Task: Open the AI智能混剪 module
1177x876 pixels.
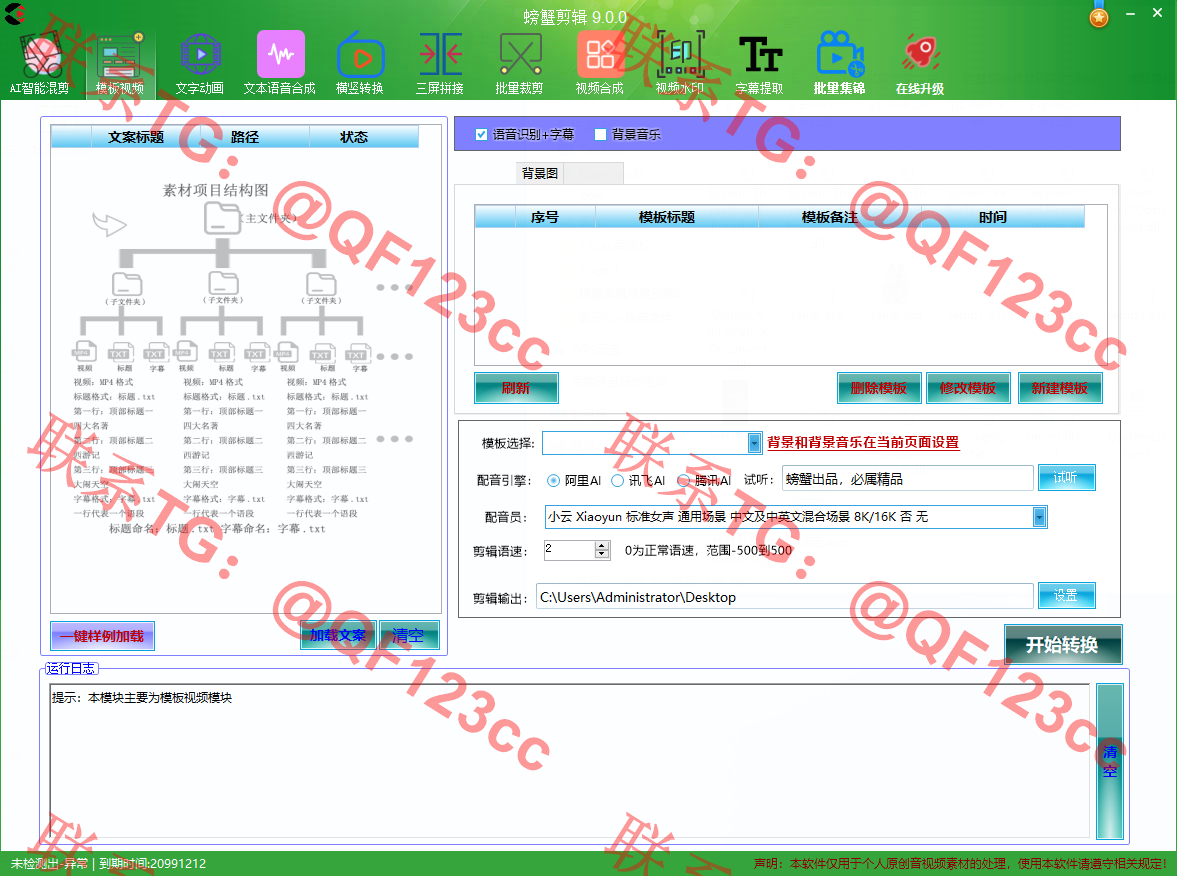Action: [x=40, y=64]
